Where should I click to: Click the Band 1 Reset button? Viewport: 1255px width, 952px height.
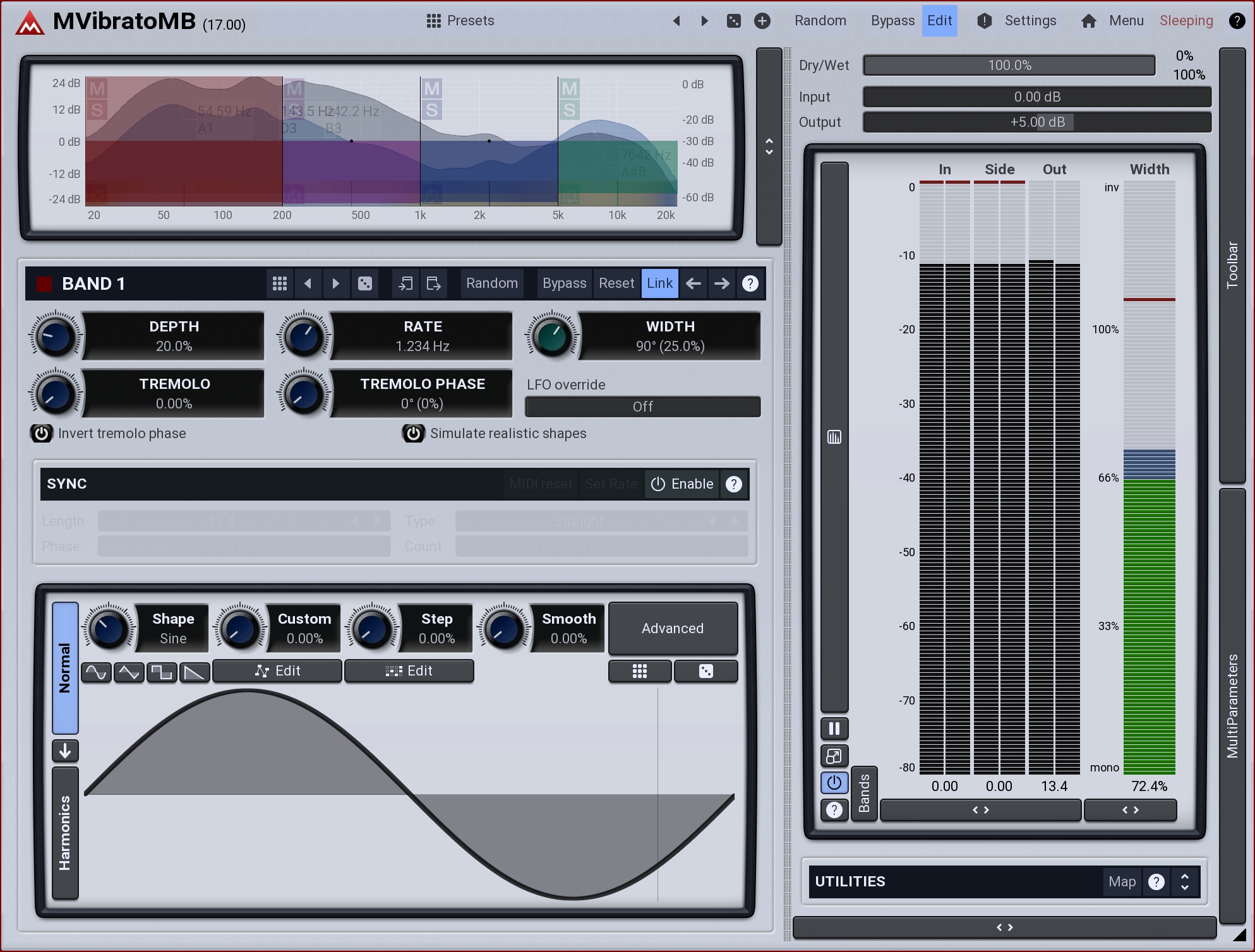point(616,283)
